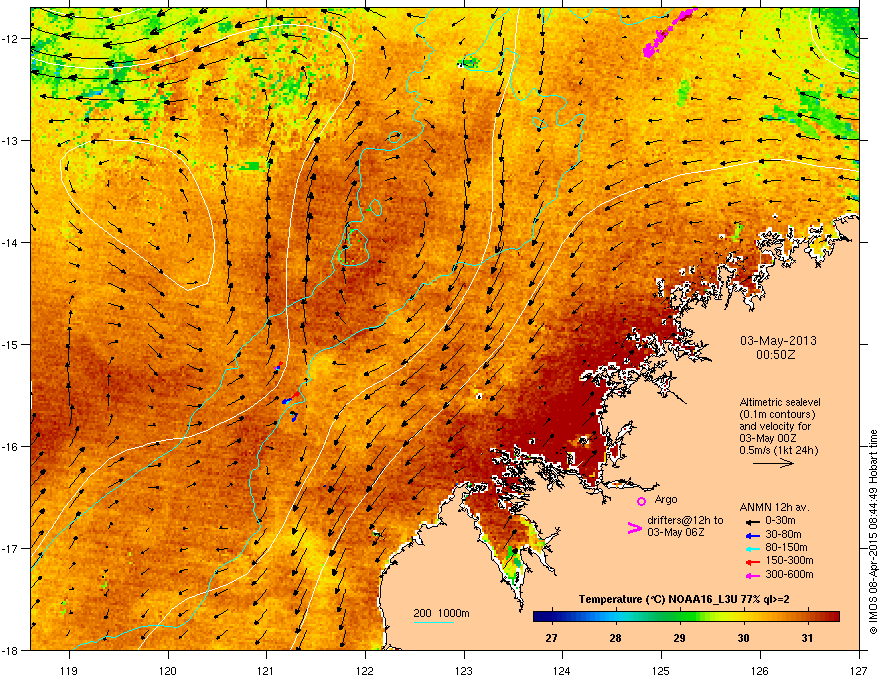The width and height of the screenshot is (880, 680).
Task: Click the blue 30-80m ANMN arrow
Action: [752, 536]
